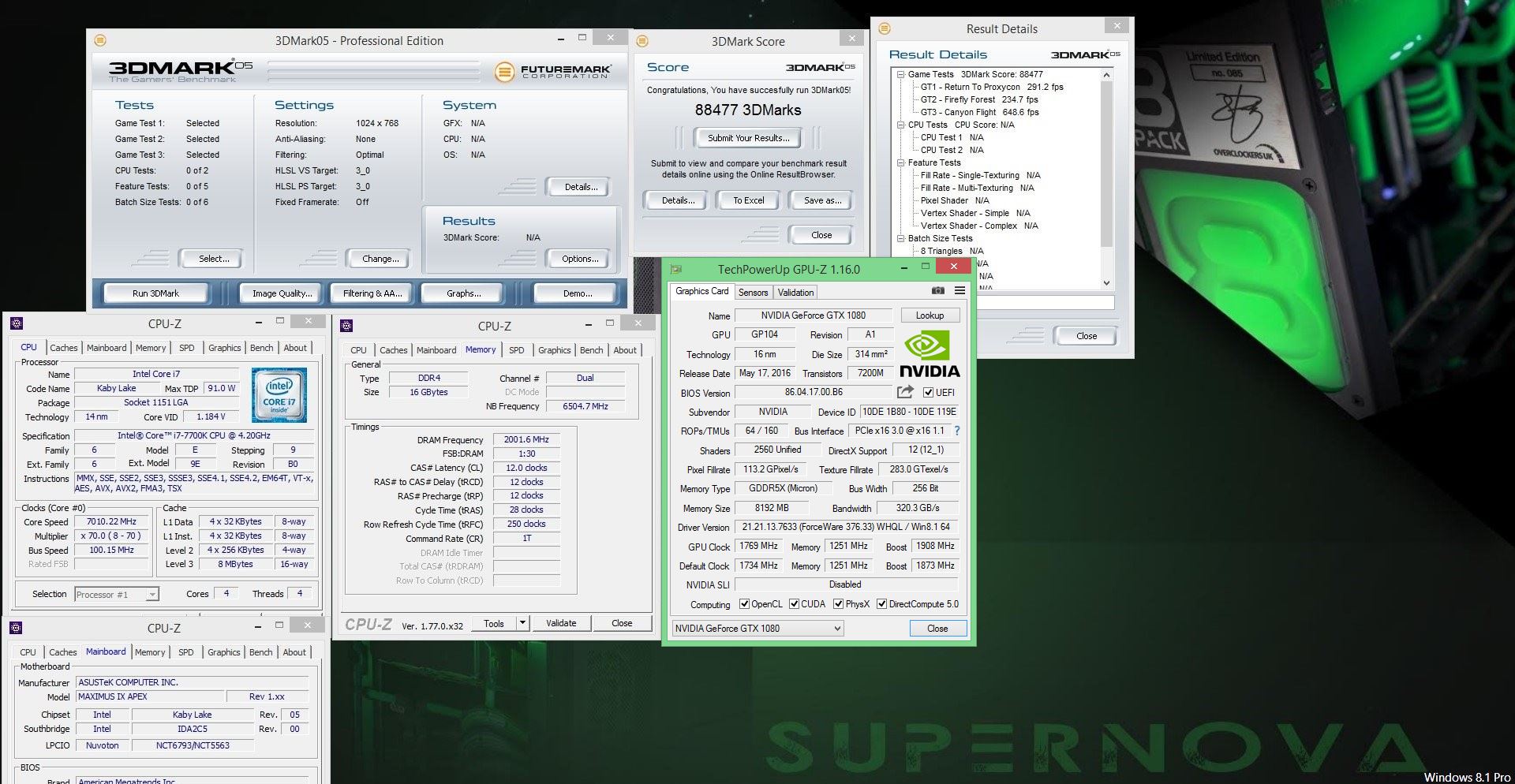1515x784 pixels.
Task: Click the Validate button in CPU-Z
Action: 561,623
